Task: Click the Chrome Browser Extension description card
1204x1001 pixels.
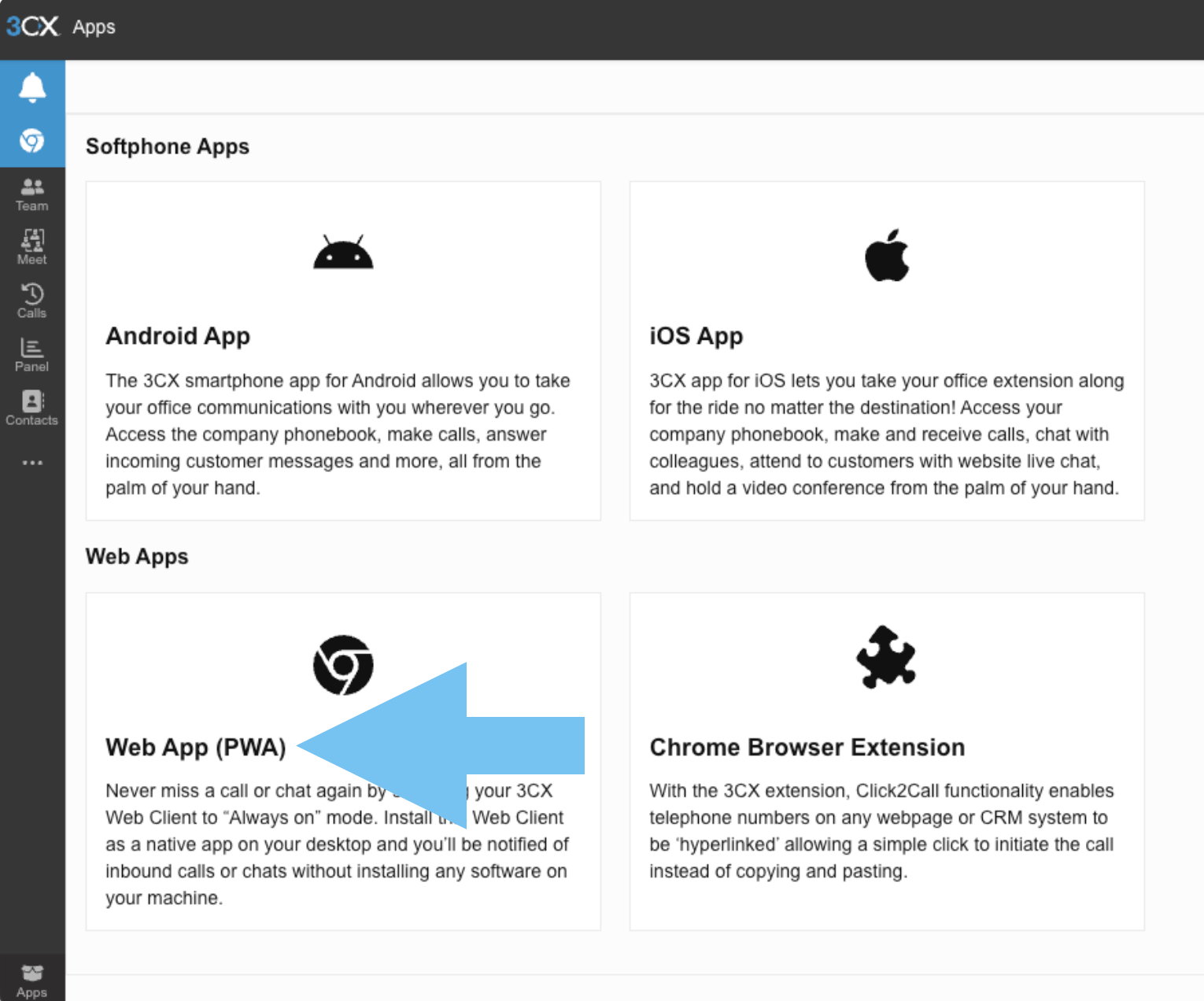Action: 881,831
